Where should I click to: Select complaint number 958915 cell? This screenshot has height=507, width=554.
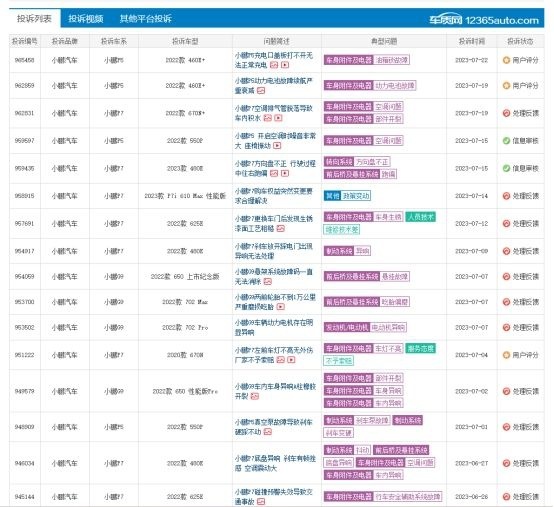[25, 196]
